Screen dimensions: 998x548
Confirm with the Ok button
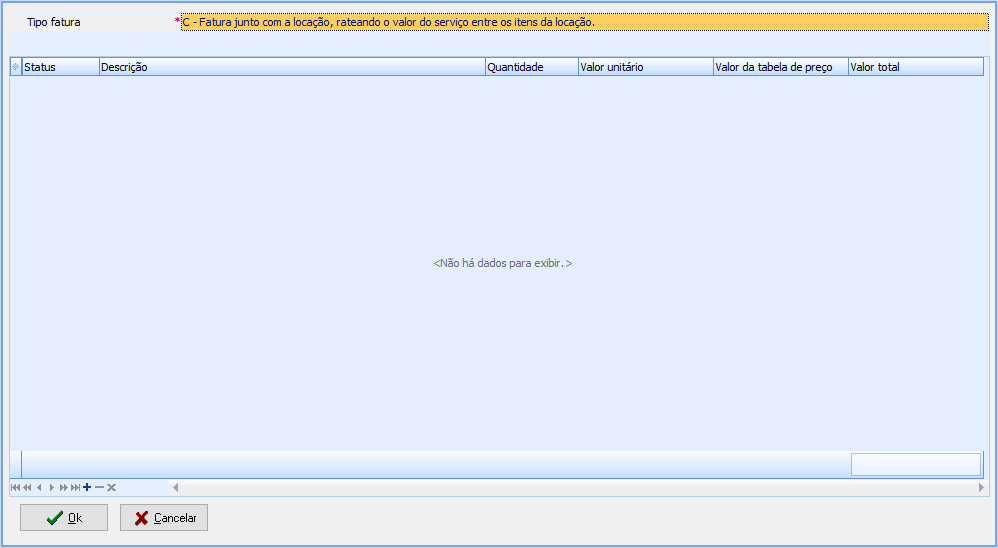(64, 517)
